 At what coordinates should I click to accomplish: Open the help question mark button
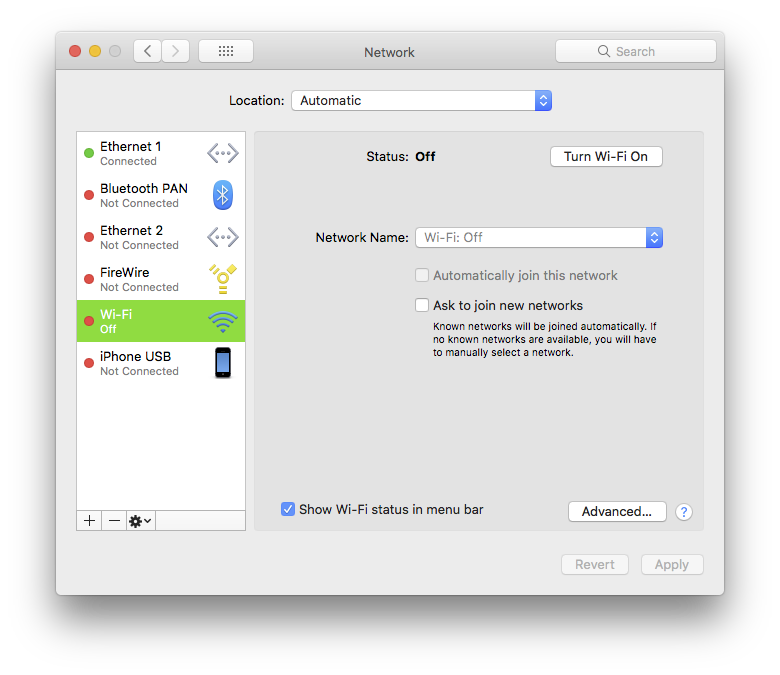tap(684, 512)
